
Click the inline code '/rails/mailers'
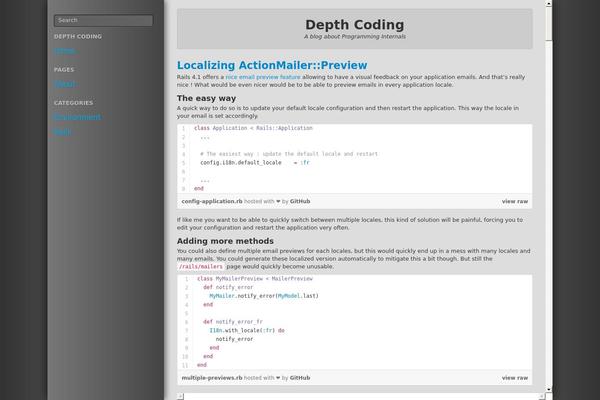coord(201,266)
